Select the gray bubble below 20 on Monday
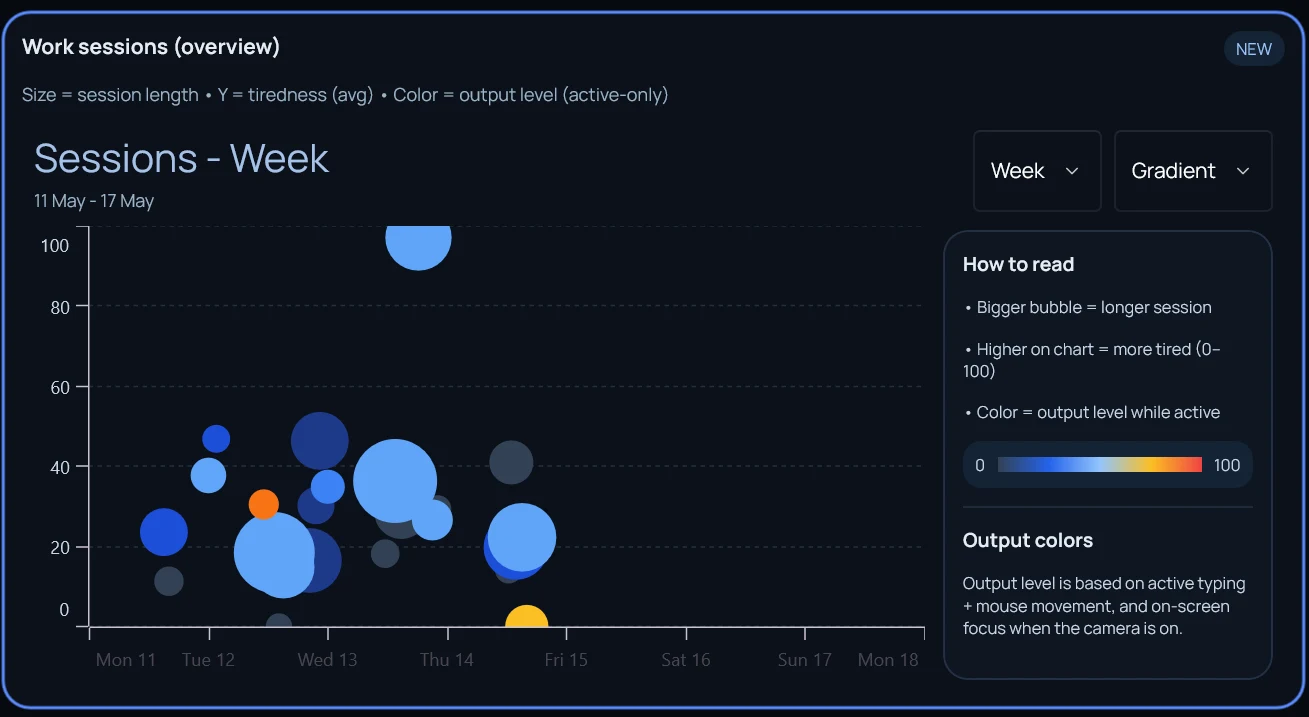1309x717 pixels. pyautogui.click(x=169, y=581)
